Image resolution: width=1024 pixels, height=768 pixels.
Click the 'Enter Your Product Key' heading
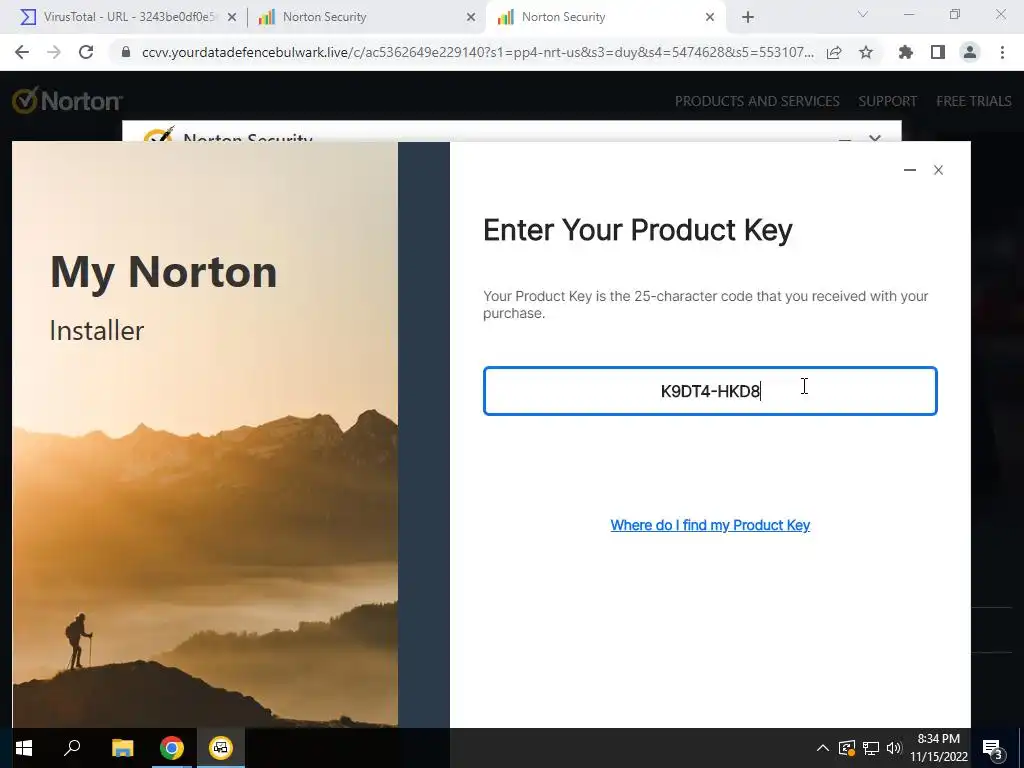638,231
